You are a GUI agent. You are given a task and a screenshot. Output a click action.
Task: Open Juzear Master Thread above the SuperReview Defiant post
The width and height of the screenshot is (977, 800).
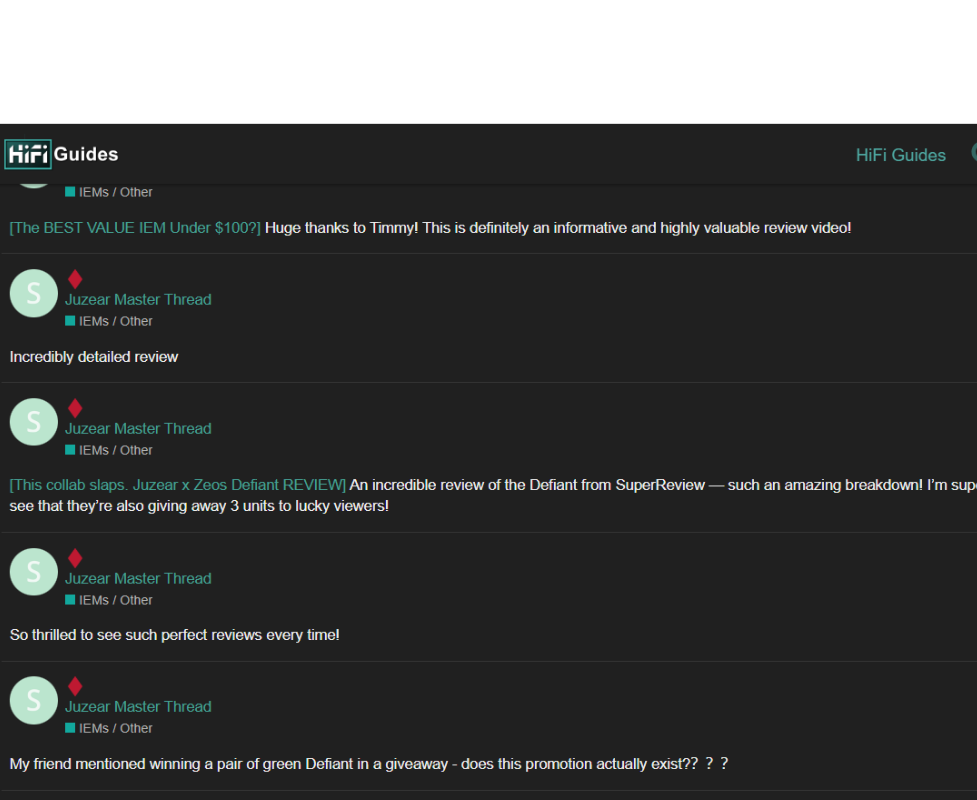click(x=138, y=429)
